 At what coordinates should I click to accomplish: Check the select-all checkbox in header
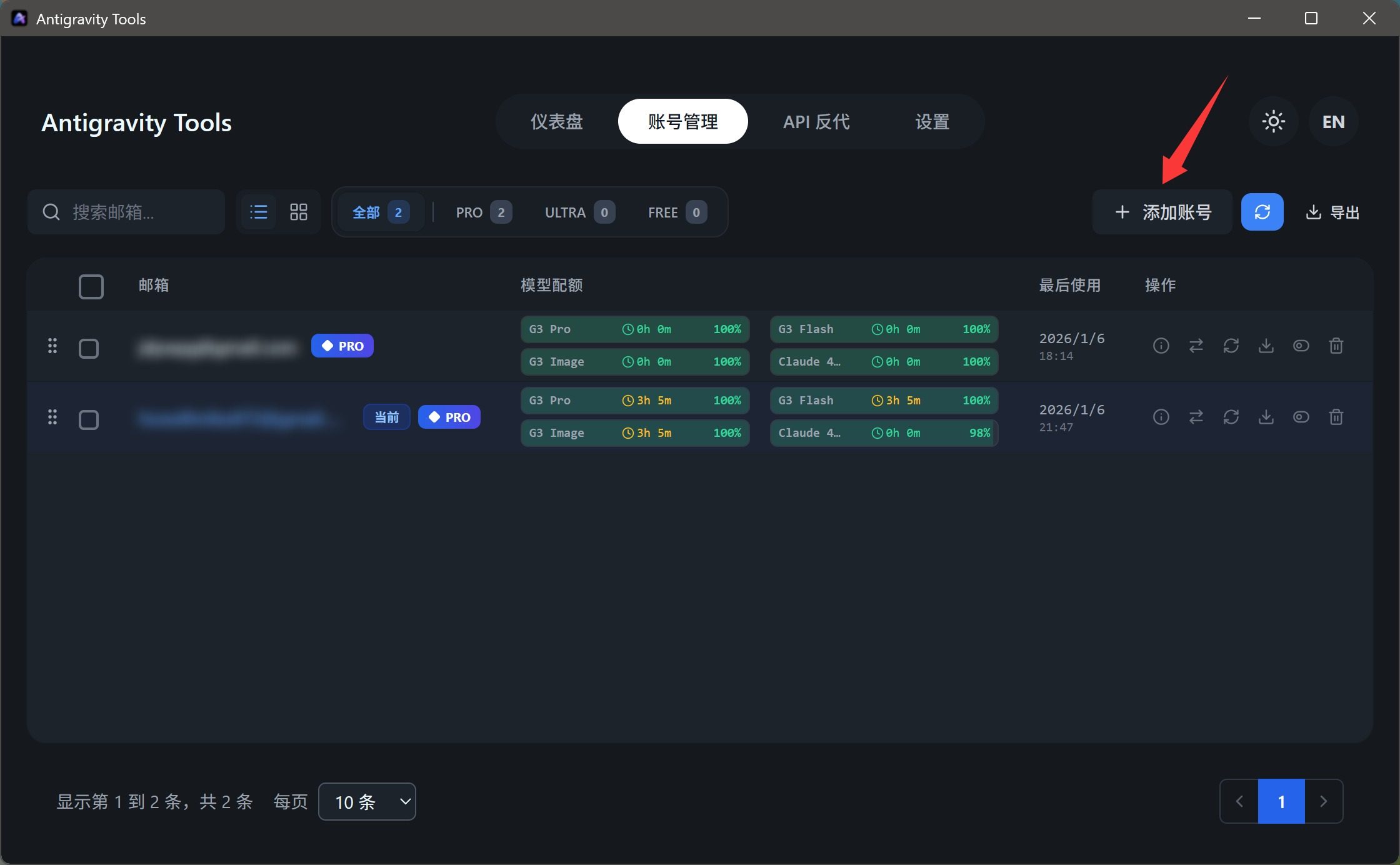(91, 287)
